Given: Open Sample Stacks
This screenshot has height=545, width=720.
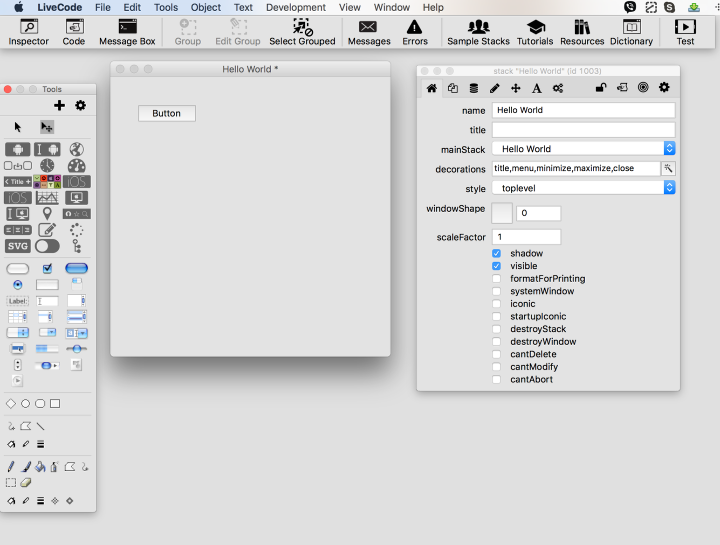Looking at the screenshot, I should [478, 33].
